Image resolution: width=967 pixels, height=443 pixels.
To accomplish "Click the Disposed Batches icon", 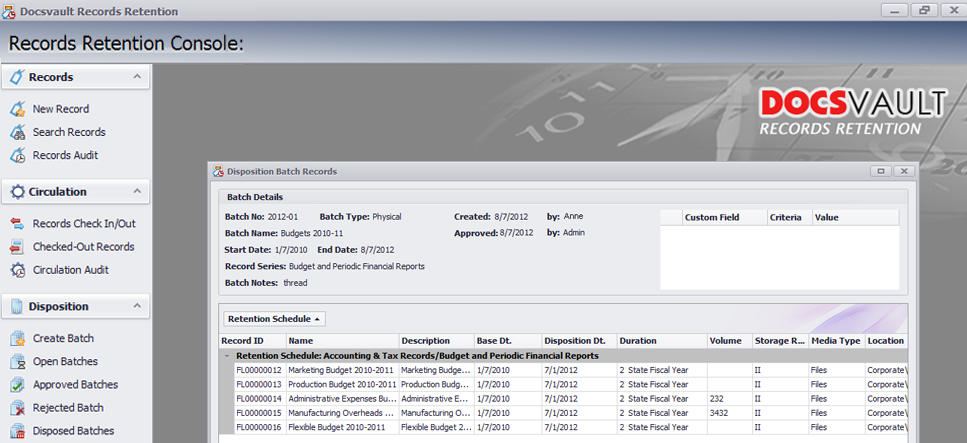I will click(18, 431).
